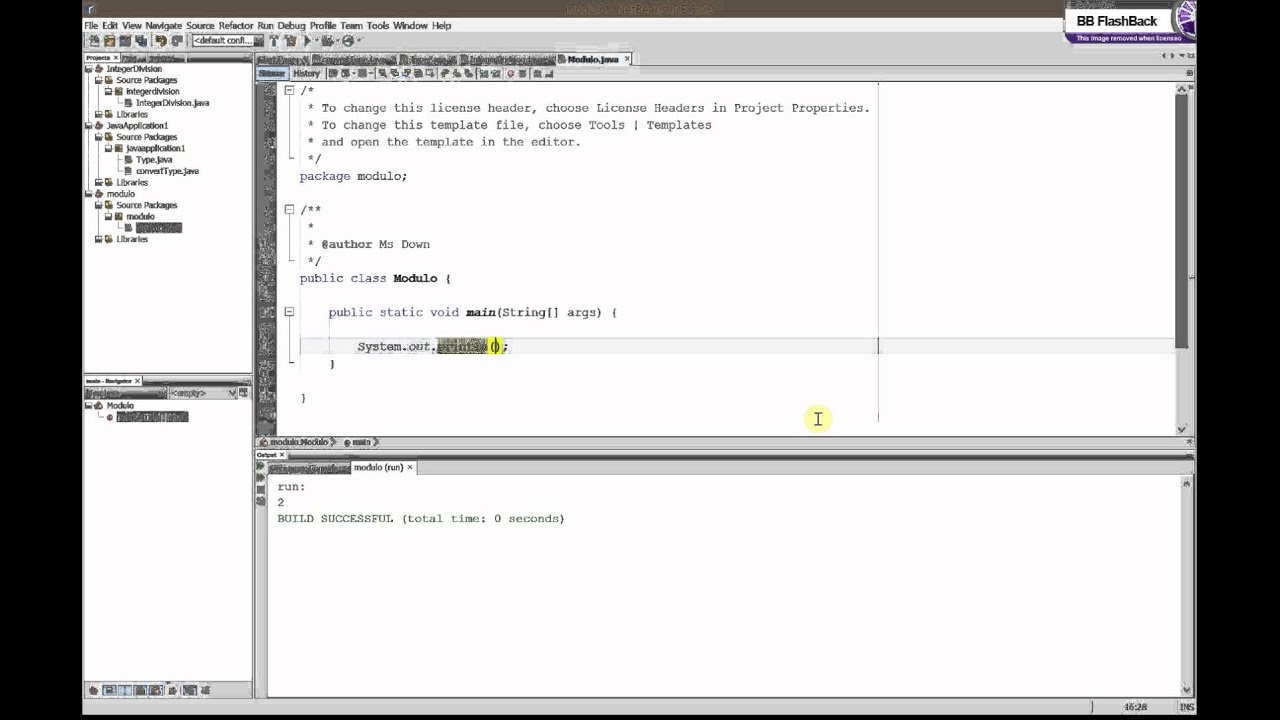Screen dimensions: 1280x720
Task: Click the New File toolbar icon
Action: pyautogui.click(x=94, y=41)
